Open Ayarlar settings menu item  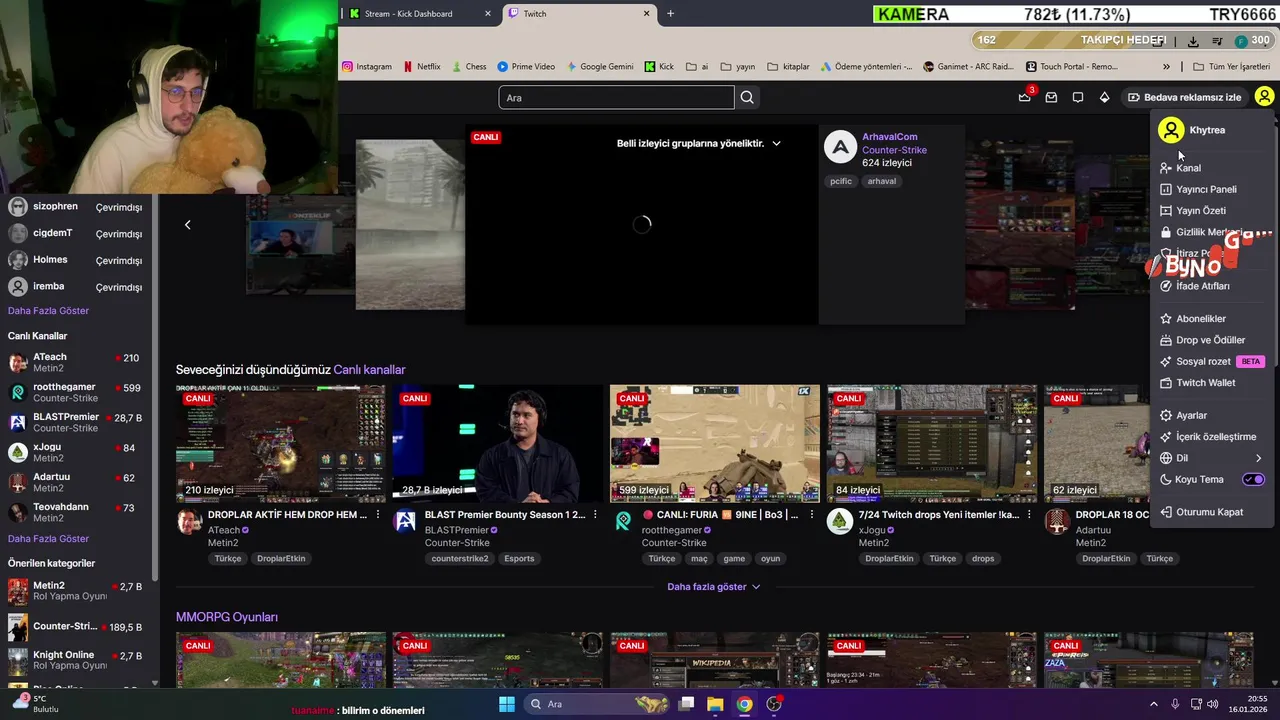click(x=1211, y=415)
